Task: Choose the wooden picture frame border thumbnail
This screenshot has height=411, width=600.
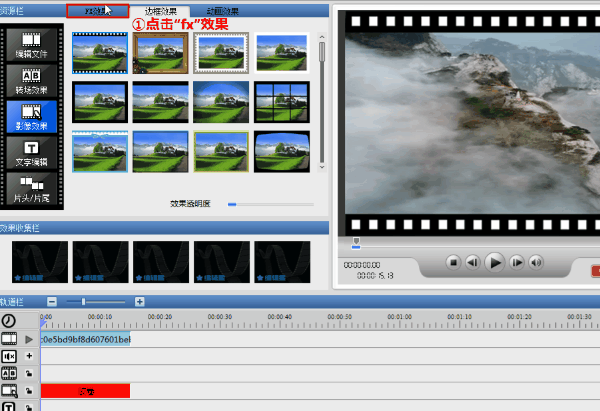Action: (160, 53)
